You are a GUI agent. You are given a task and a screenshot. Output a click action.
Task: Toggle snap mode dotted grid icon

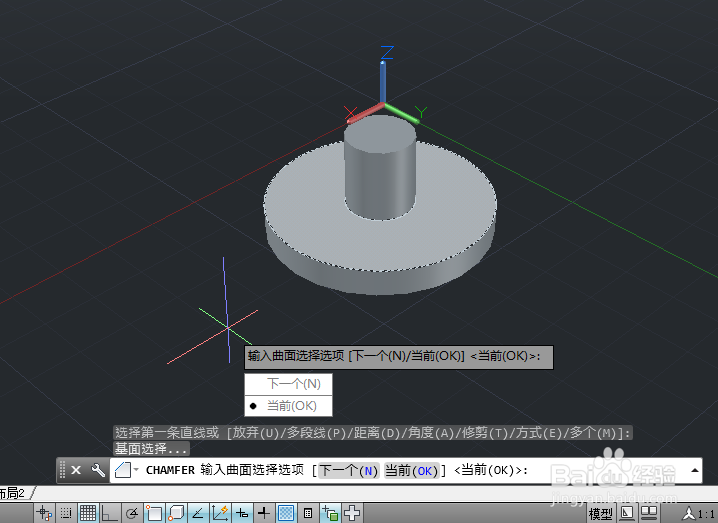coord(66,513)
